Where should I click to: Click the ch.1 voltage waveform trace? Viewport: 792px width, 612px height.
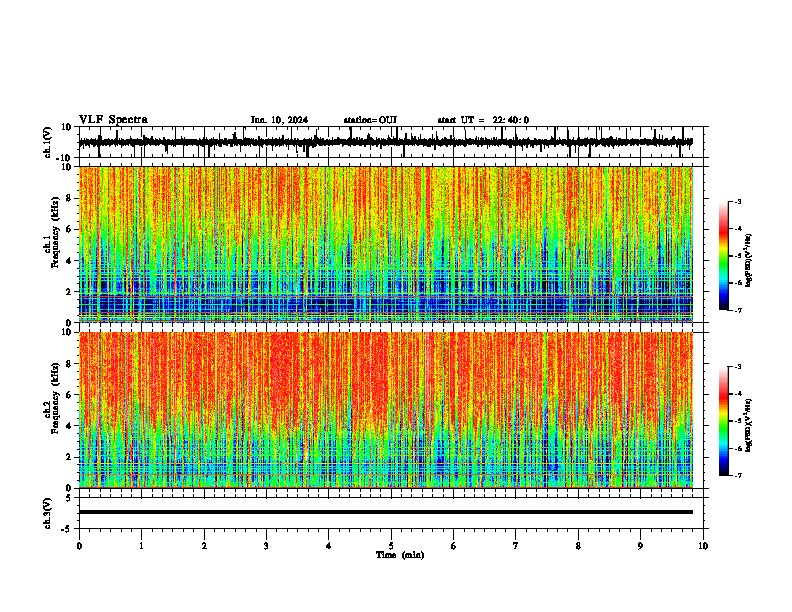coord(385,142)
